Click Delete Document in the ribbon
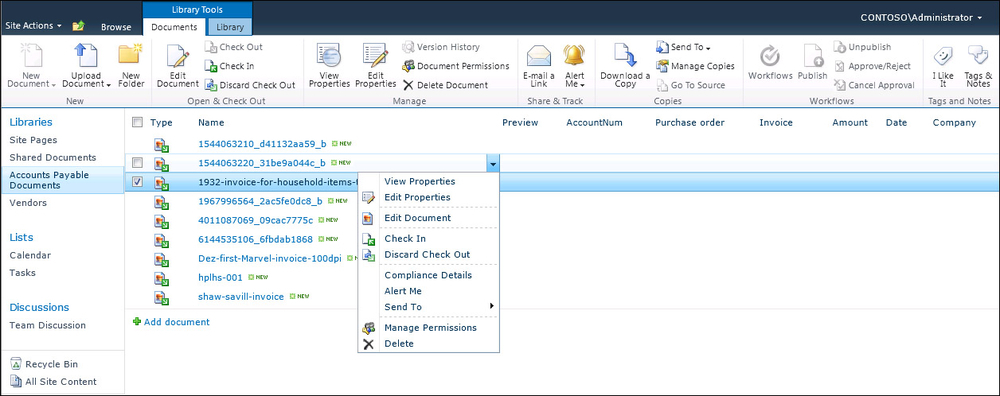Viewport: 1000px width, 396px height. [445, 85]
